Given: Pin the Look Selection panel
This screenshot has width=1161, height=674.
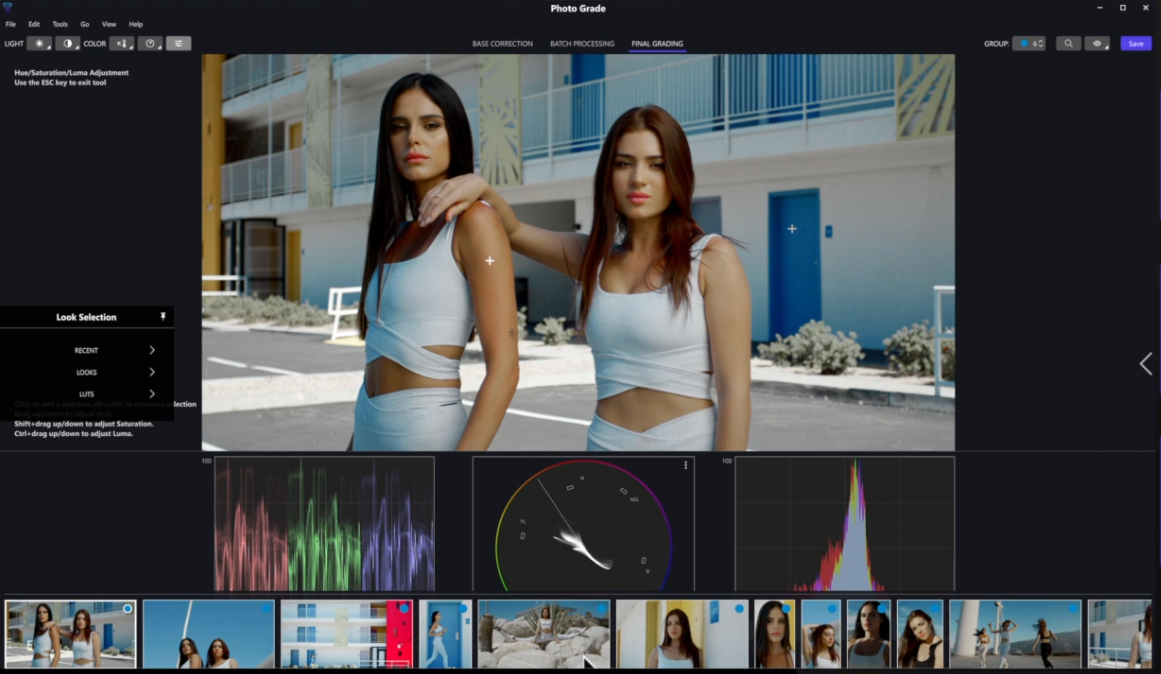Looking at the screenshot, I should 163,316.
